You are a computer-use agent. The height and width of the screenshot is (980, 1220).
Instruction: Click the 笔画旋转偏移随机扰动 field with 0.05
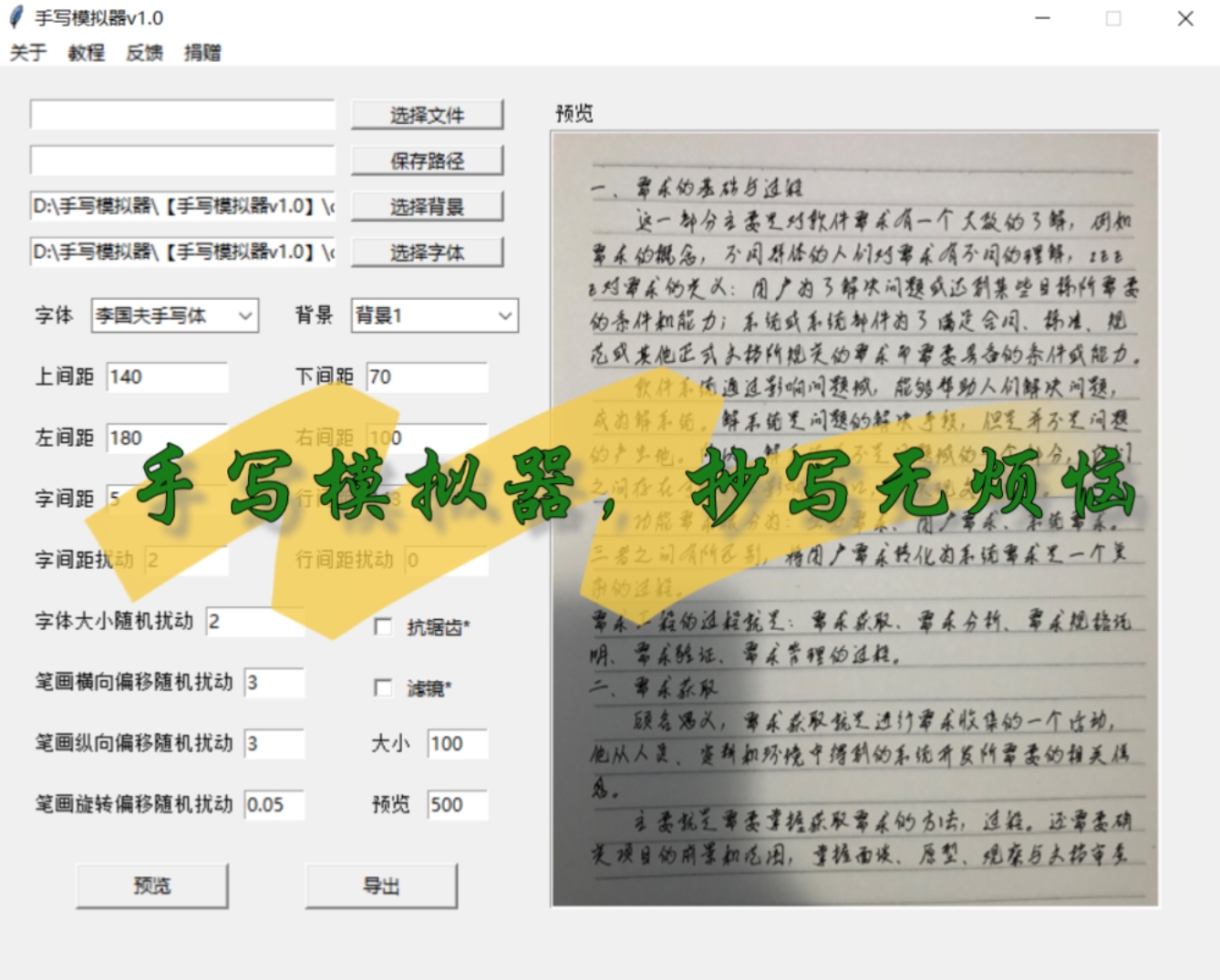(274, 804)
